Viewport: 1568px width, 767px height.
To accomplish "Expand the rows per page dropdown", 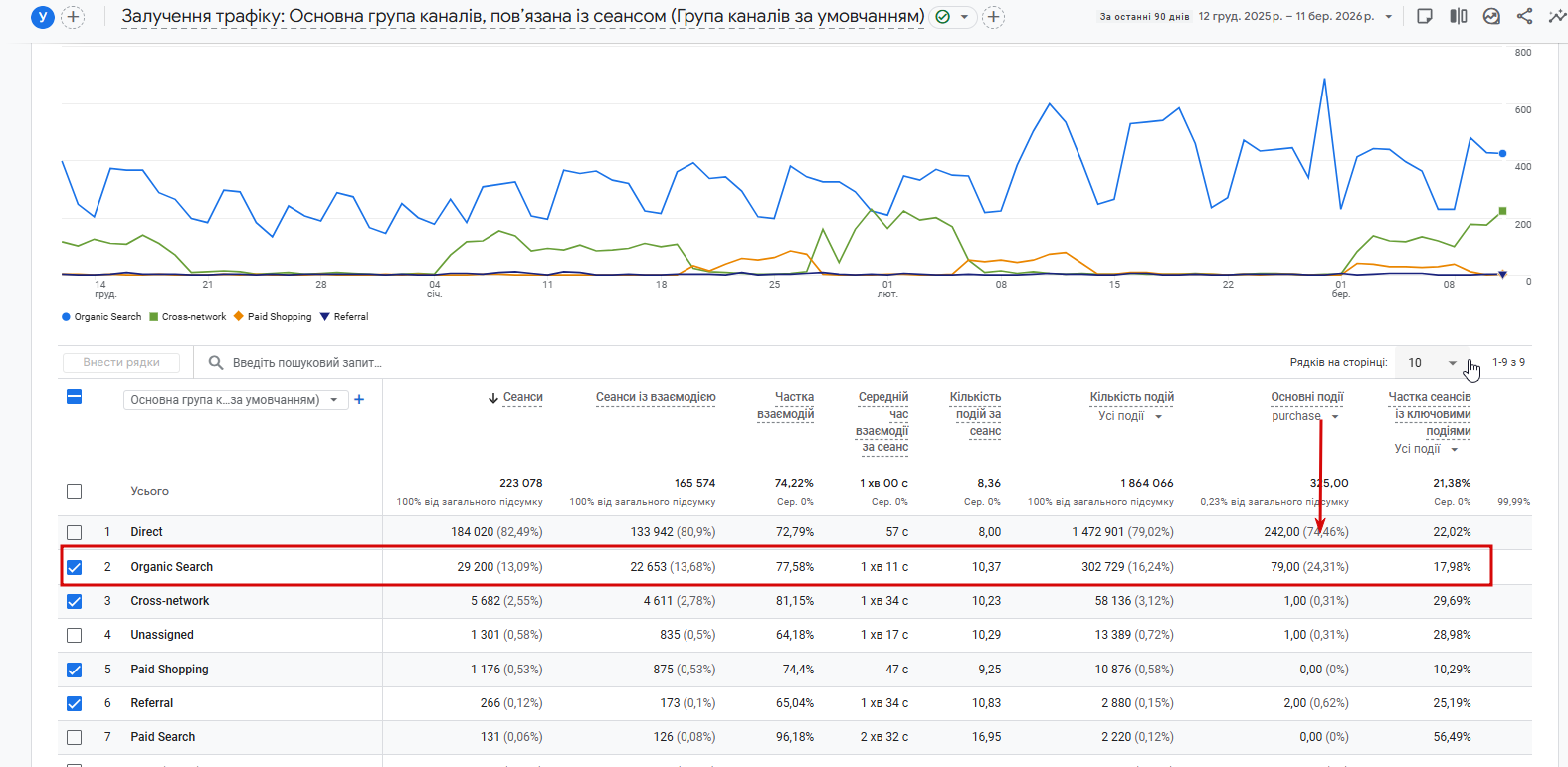I will pos(1431,363).
